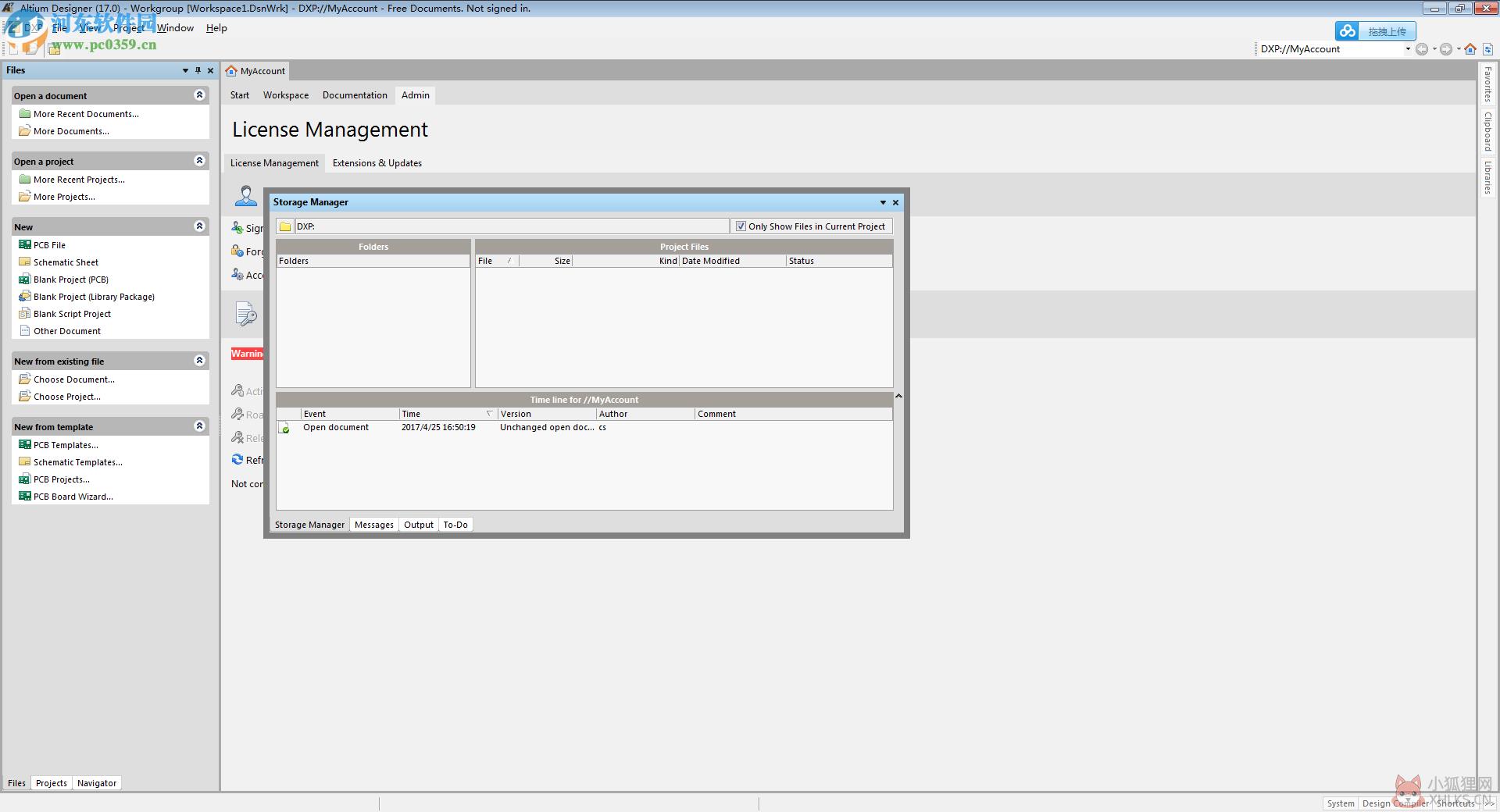Click the license key document icon
This screenshot has width=1500, height=812.
click(x=246, y=314)
